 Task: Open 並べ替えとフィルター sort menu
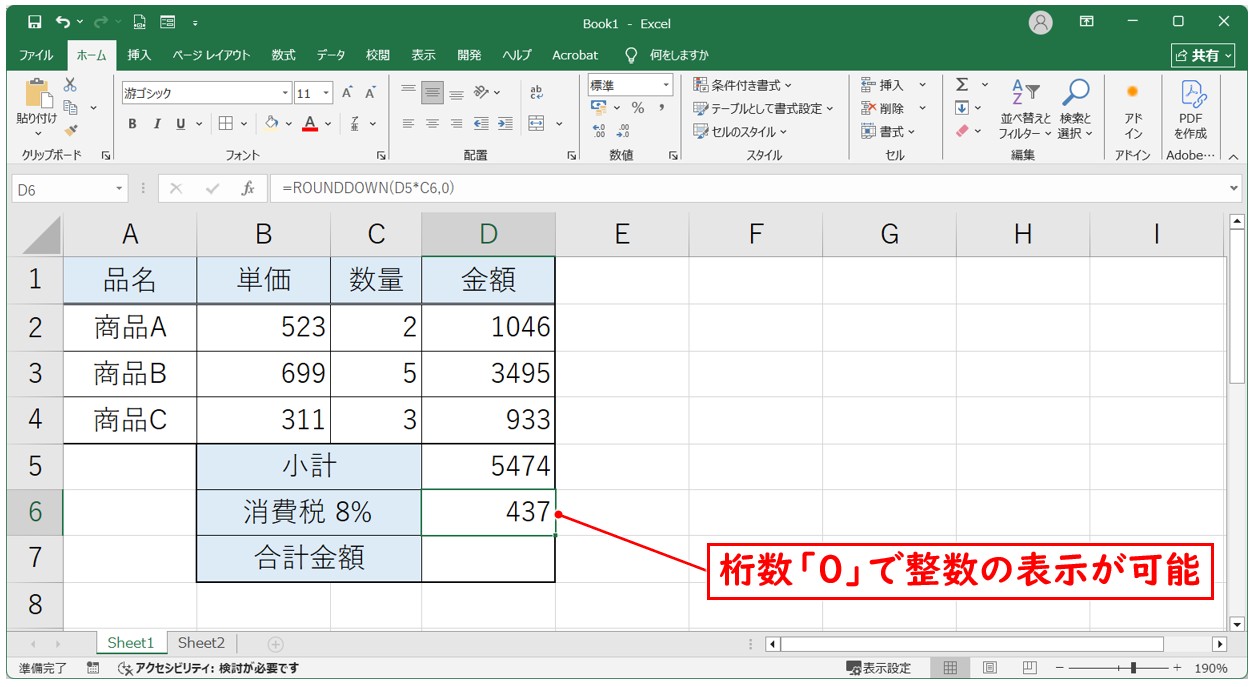(x=1026, y=109)
